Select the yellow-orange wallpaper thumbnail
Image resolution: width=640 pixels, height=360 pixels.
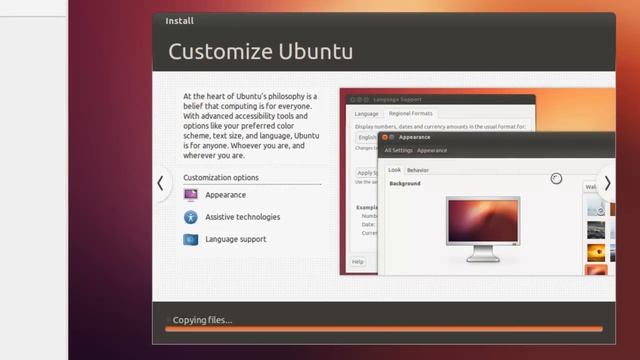point(596,253)
